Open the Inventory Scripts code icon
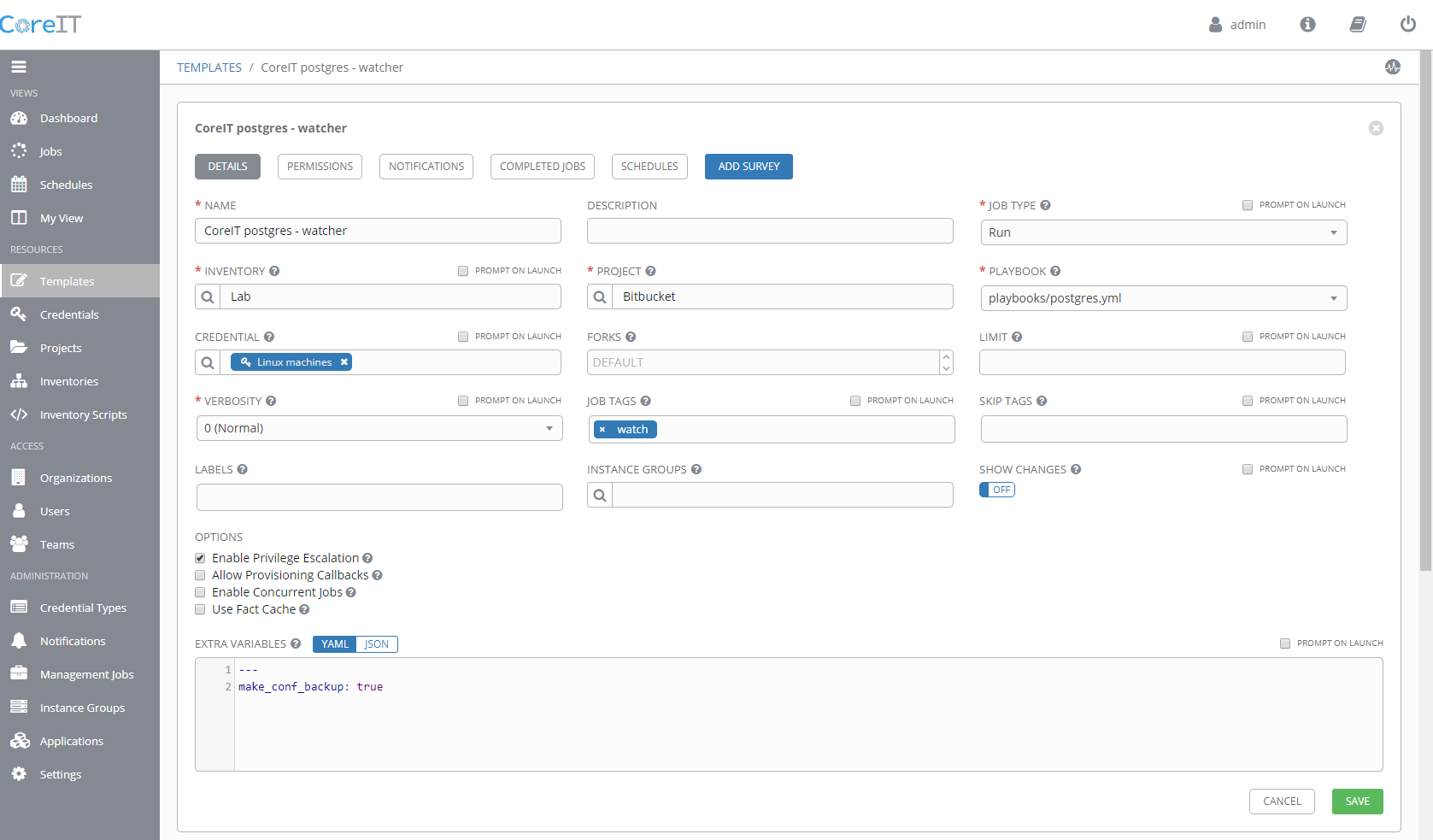This screenshot has height=840, width=1433. tap(19, 414)
